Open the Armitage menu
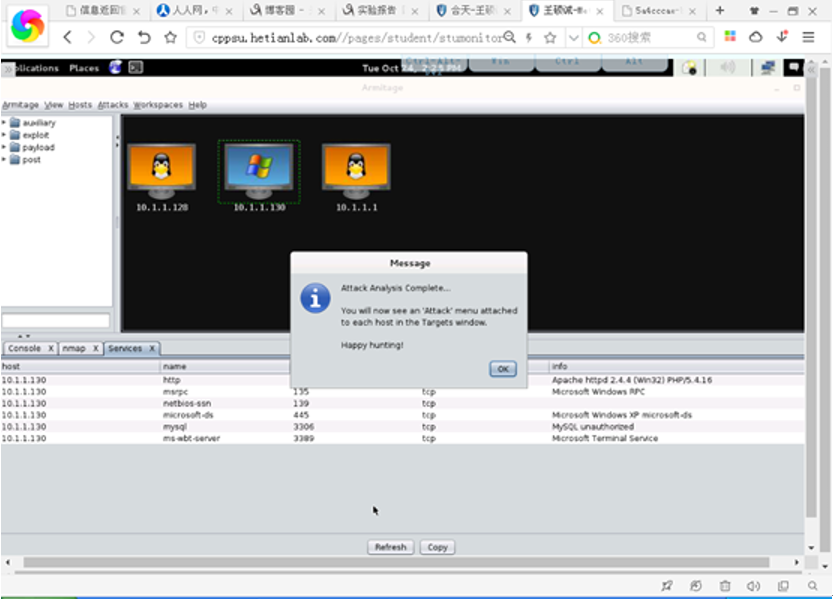The image size is (833, 599). coord(20,105)
